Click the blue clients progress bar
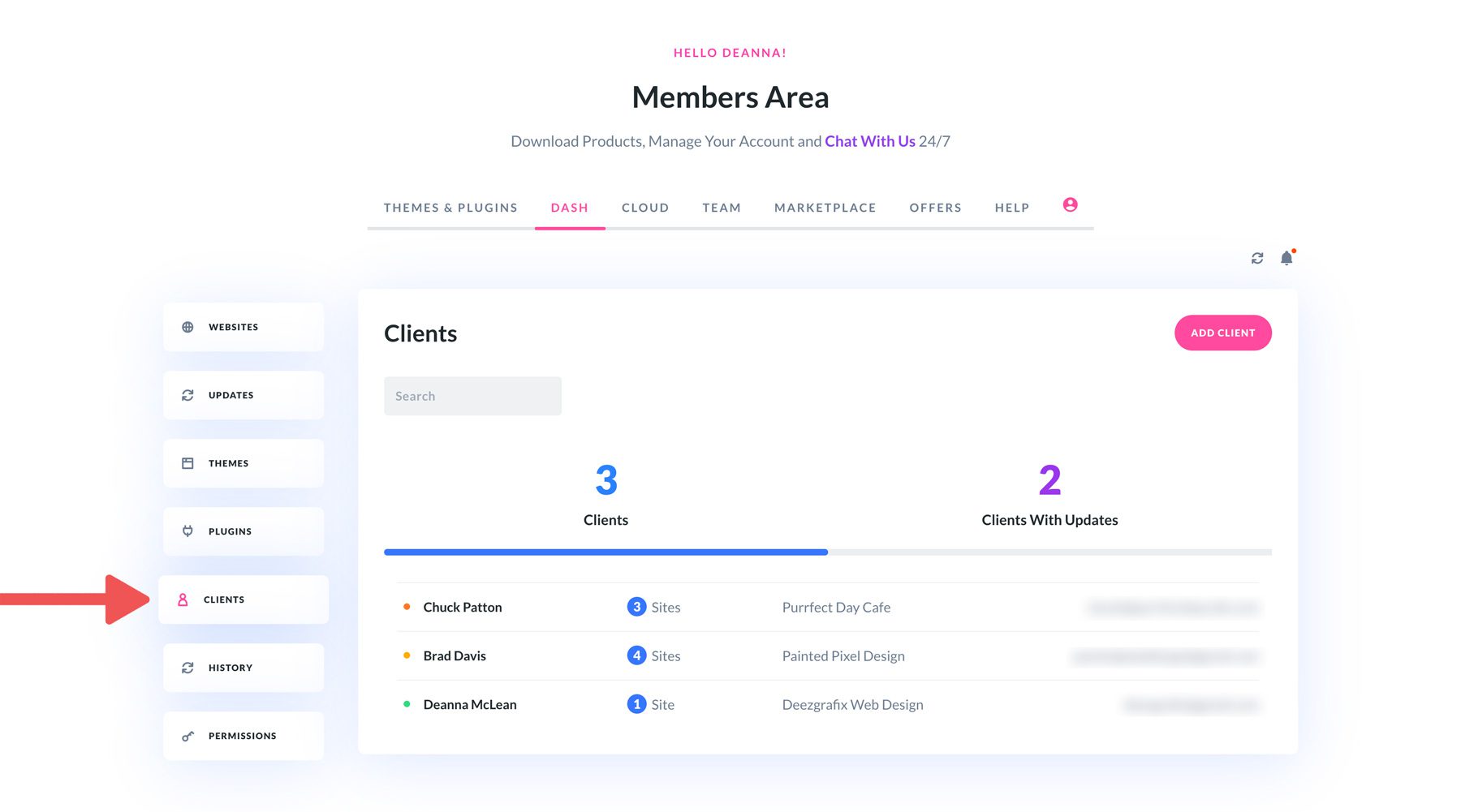The width and height of the screenshot is (1461, 812). (605, 552)
